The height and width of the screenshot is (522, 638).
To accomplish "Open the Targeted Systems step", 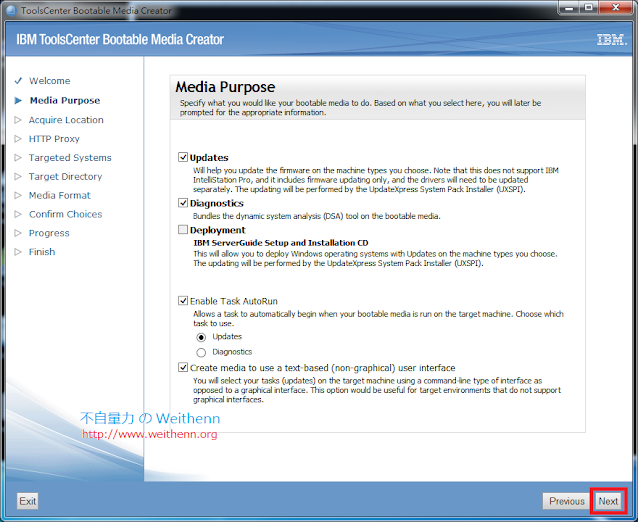I will coord(70,157).
